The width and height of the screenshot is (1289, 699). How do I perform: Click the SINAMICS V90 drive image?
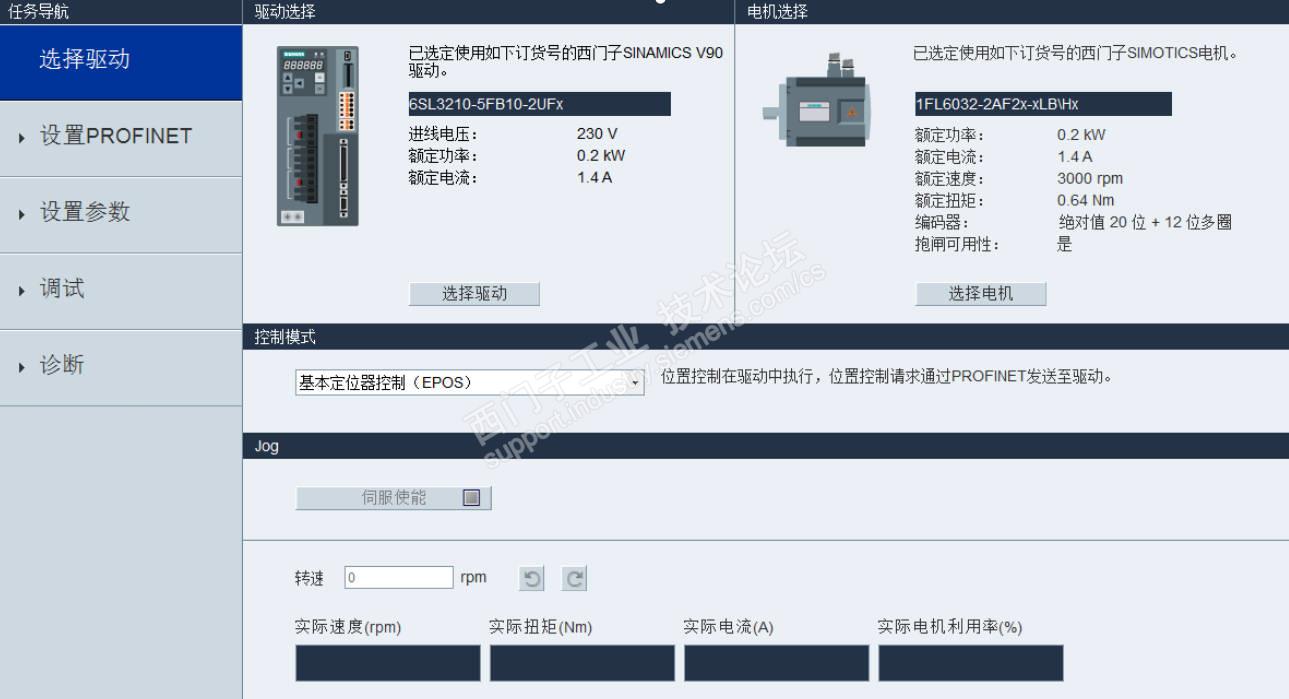point(317,136)
